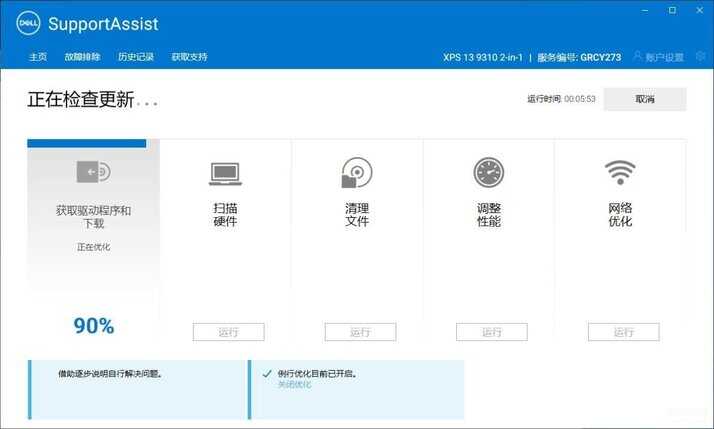The image size is (714, 429).
Task: Click 运行 under 扫描硬件
Action: click(x=229, y=332)
